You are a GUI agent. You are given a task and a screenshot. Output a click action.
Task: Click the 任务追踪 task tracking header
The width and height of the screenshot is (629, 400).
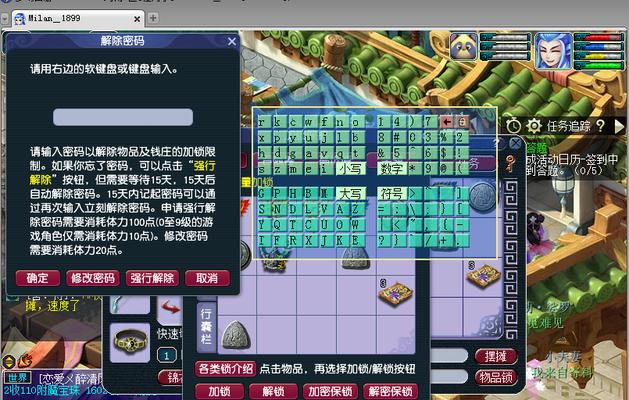tap(568, 126)
